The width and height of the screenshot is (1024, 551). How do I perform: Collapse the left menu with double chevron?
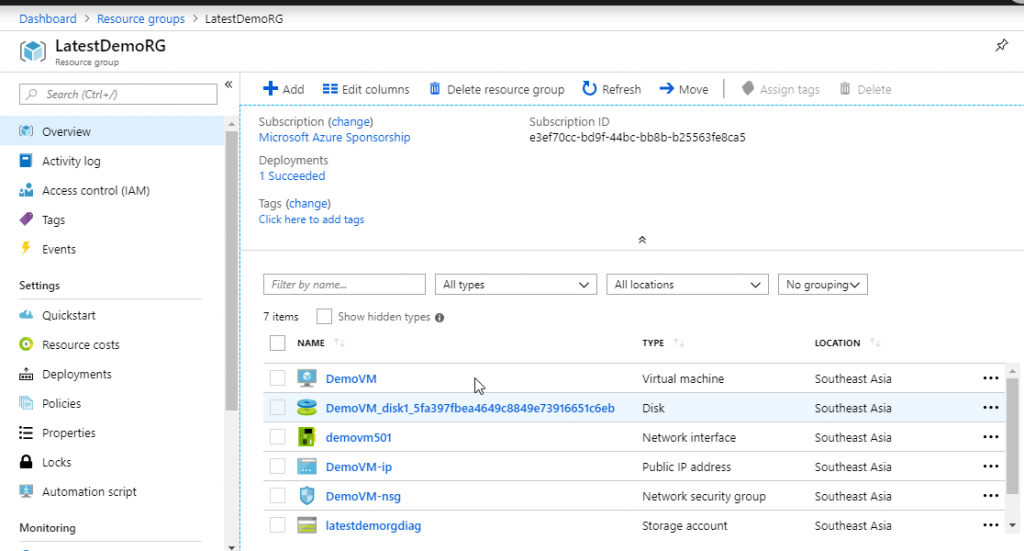click(x=229, y=84)
